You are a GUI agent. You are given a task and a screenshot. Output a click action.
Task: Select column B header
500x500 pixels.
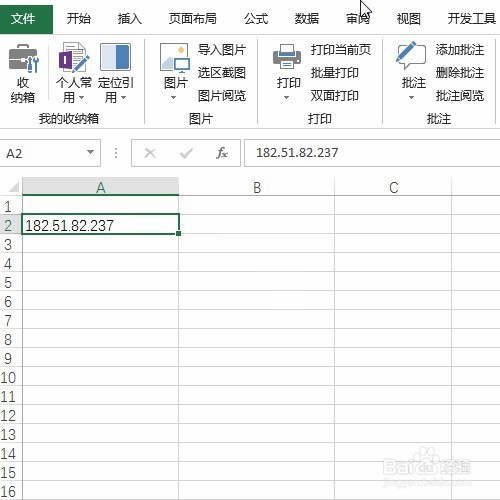256,187
